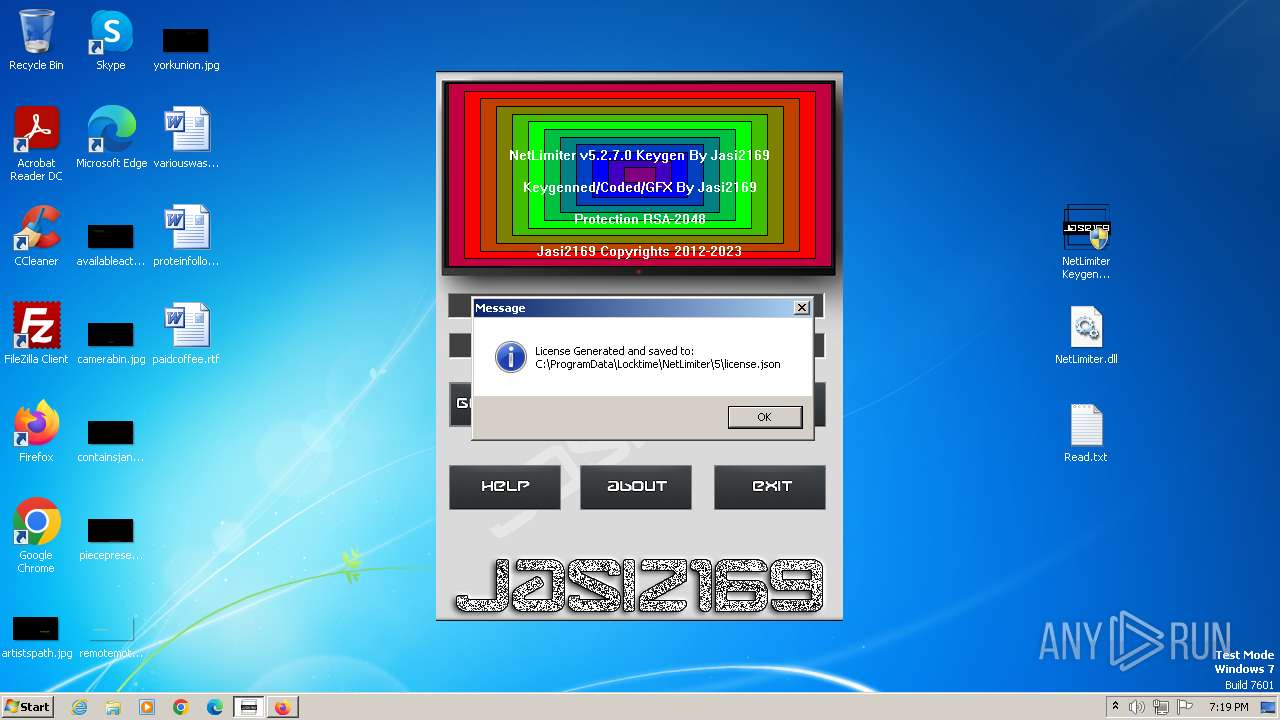Open FileZilla Client desktop shortcut
This screenshot has width=1280, height=720.
[x=36, y=334]
